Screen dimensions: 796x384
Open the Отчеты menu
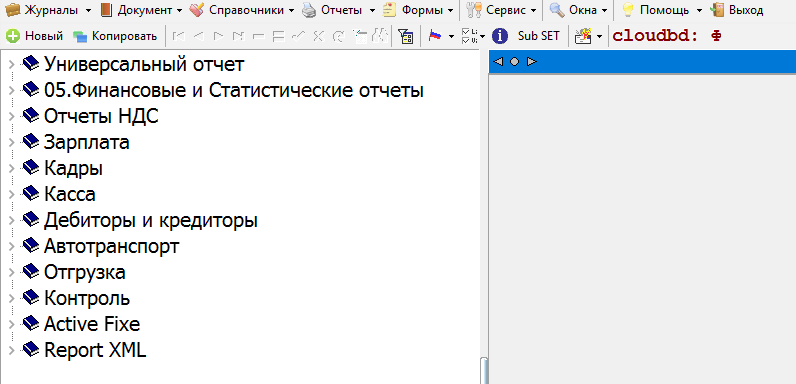point(339,10)
